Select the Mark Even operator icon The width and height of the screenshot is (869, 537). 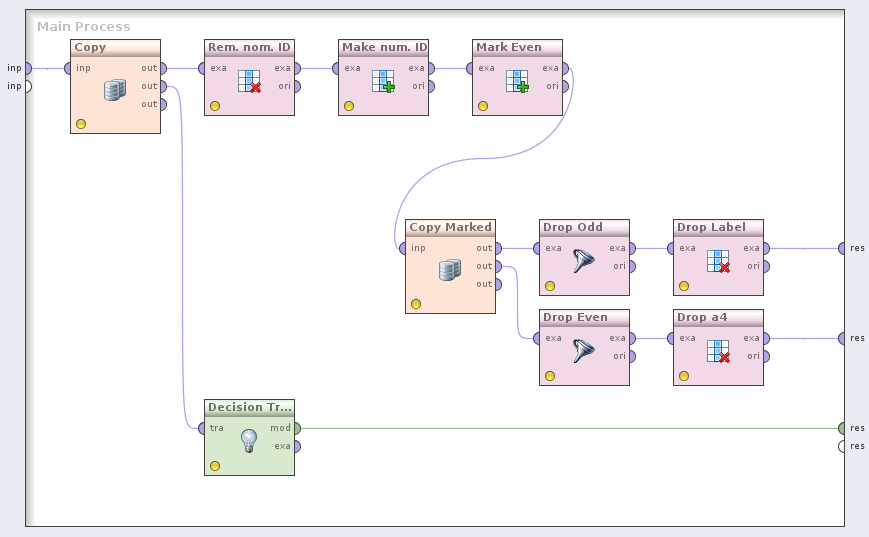(x=517, y=81)
